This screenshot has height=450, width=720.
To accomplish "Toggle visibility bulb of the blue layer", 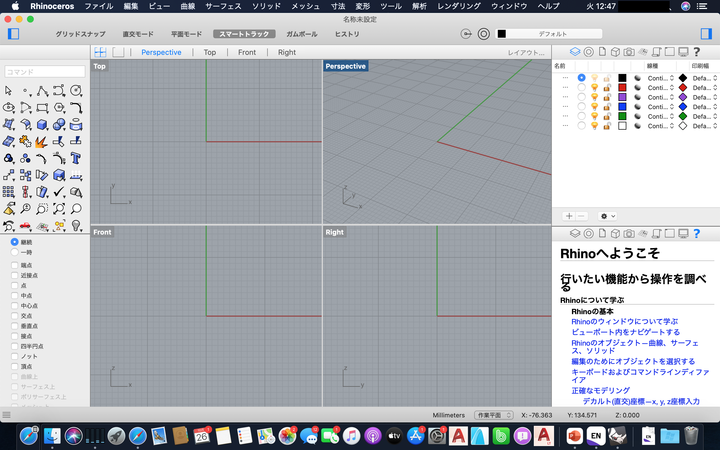I will point(594,107).
